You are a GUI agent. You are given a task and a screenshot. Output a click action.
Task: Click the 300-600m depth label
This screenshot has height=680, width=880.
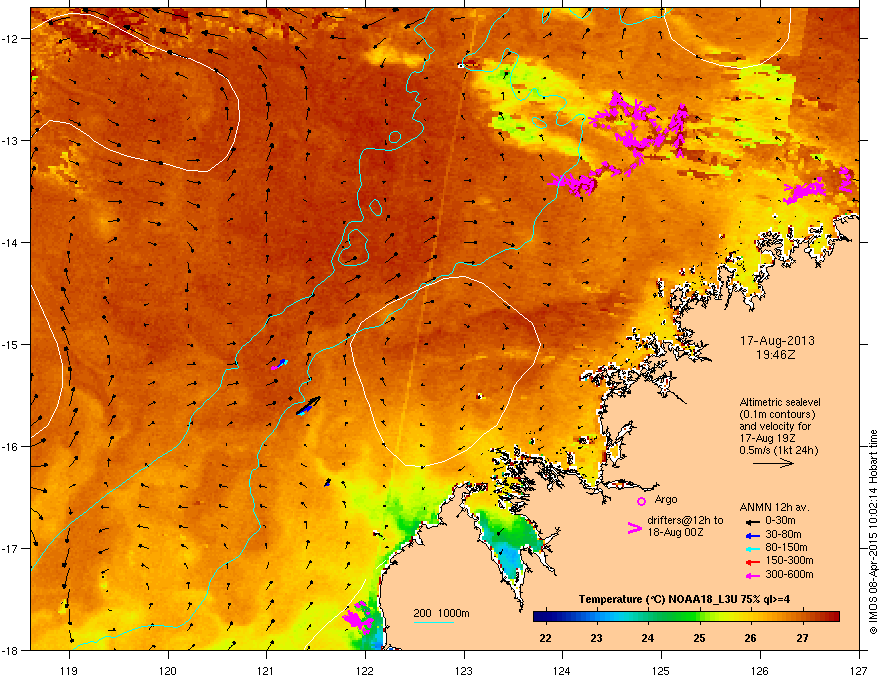(789, 575)
